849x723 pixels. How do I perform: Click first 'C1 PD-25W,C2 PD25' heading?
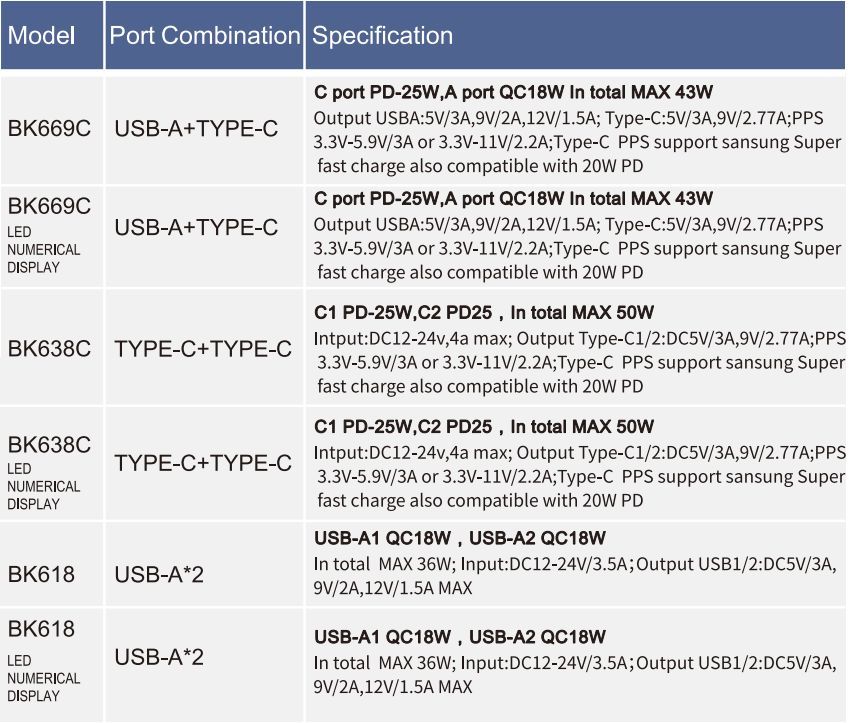pos(403,312)
